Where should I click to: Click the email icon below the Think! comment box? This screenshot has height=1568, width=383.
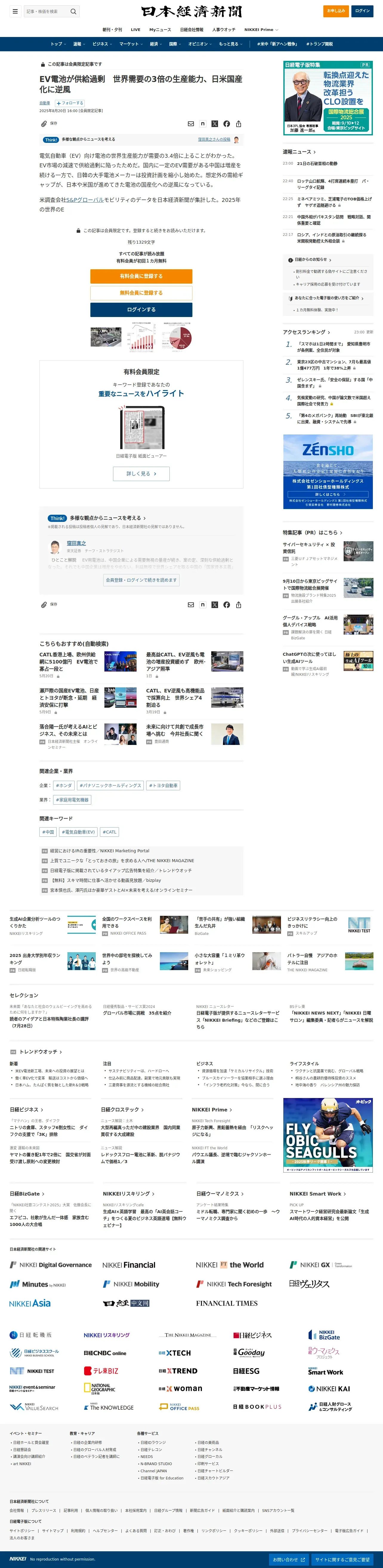click(191, 604)
